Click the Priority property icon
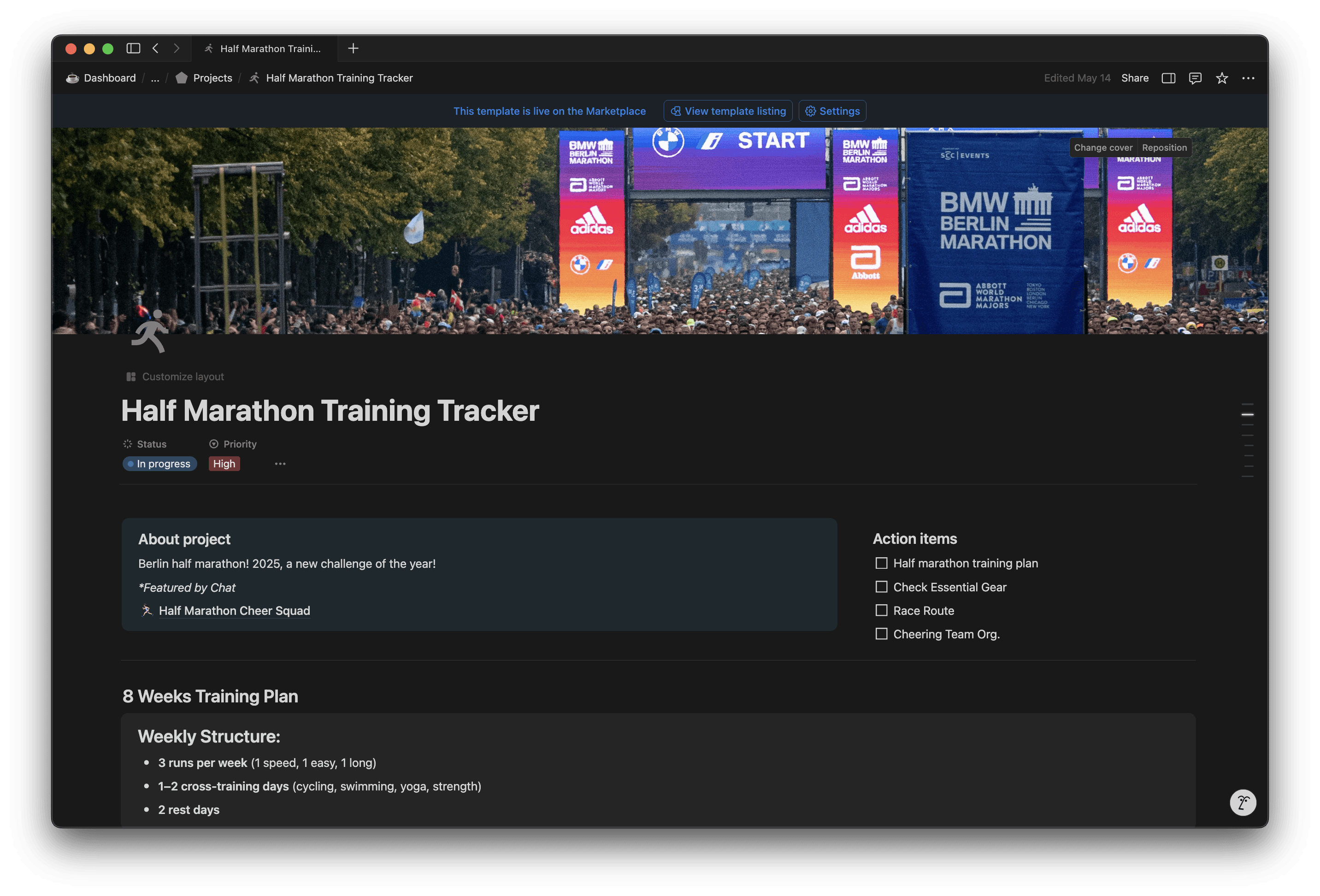Screen dimensions: 1320x896 coord(213,444)
